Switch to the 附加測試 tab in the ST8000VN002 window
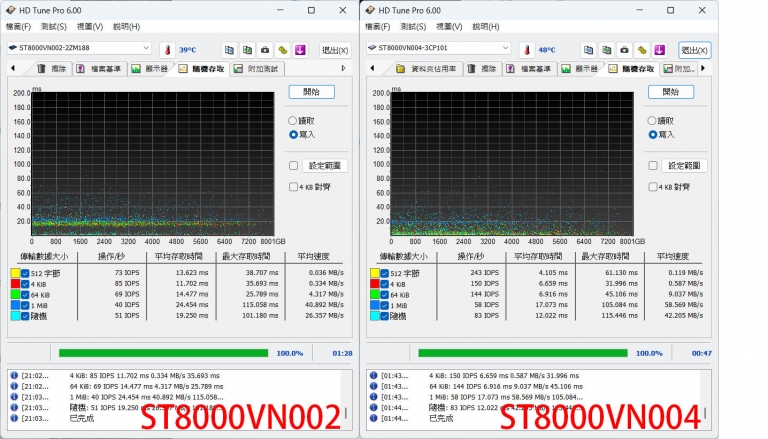768x439 pixels. 256,69
